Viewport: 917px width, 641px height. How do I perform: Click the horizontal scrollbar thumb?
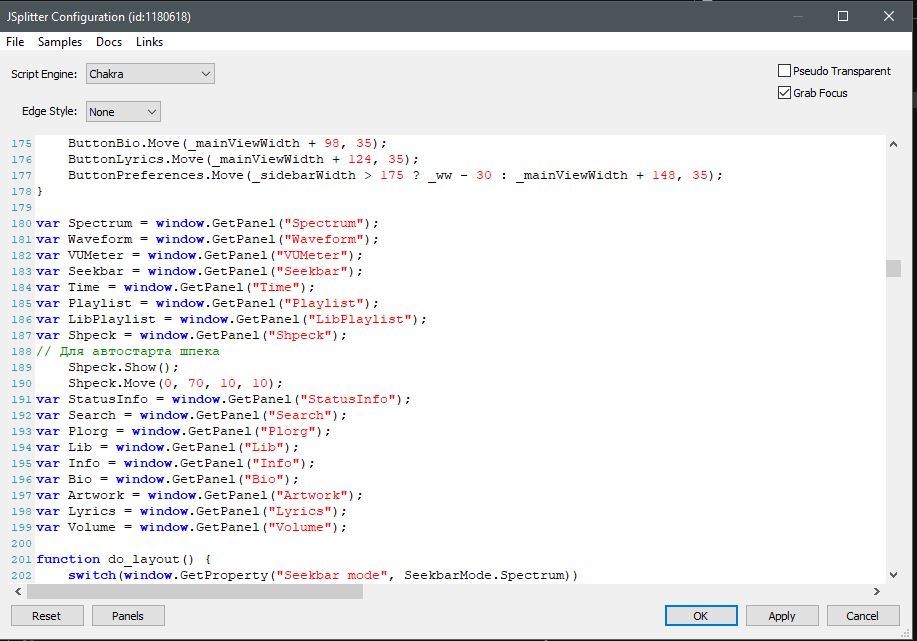point(200,591)
